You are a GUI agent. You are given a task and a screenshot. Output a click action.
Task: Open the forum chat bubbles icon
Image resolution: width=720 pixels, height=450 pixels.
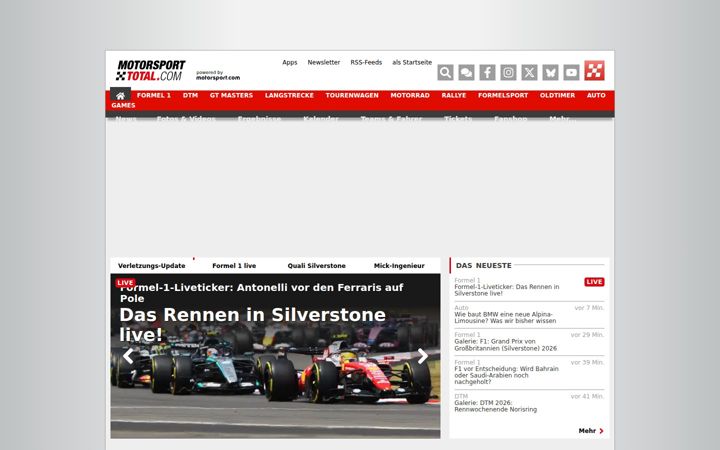(x=466, y=73)
